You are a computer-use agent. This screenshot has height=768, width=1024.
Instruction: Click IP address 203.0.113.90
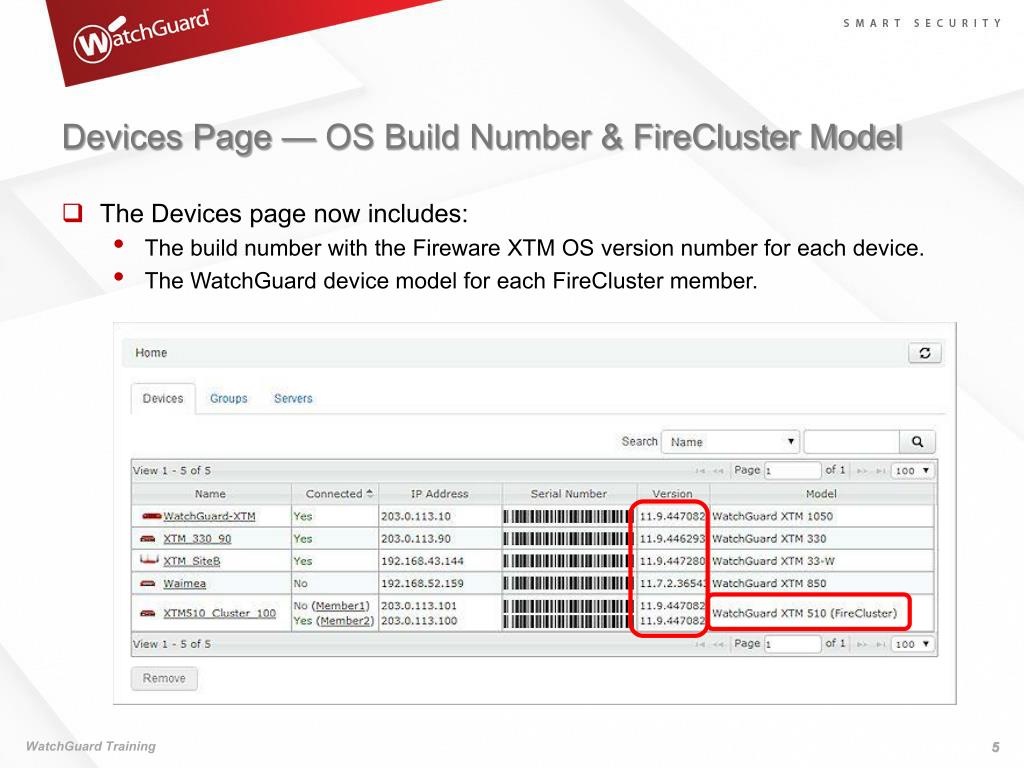pyautogui.click(x=416, y=539)
